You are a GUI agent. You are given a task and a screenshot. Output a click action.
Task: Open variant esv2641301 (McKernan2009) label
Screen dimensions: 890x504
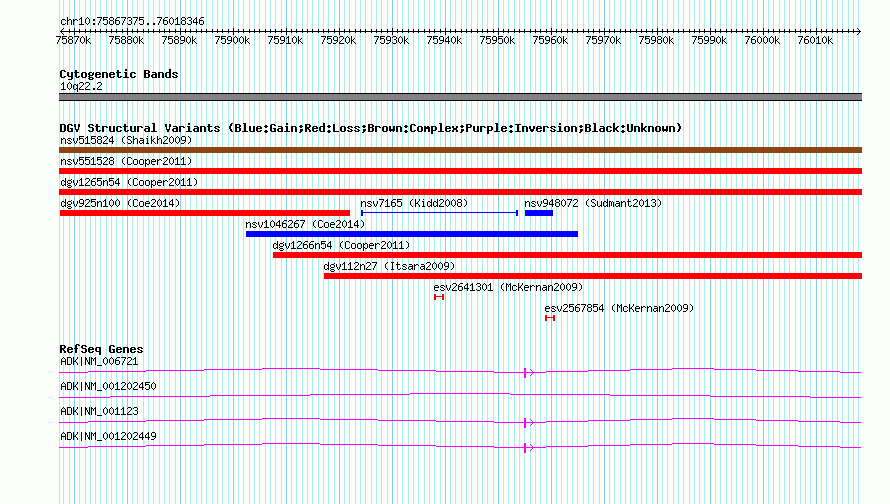point(508,287)
